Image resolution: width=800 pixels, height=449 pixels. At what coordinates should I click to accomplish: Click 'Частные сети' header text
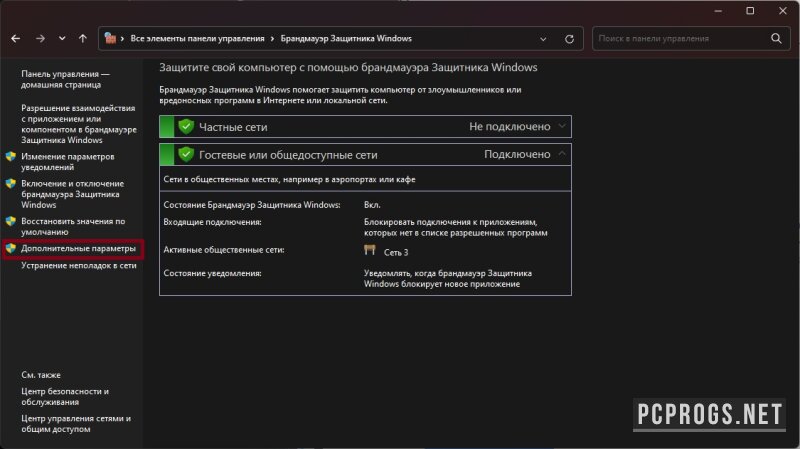pos(233,127)
